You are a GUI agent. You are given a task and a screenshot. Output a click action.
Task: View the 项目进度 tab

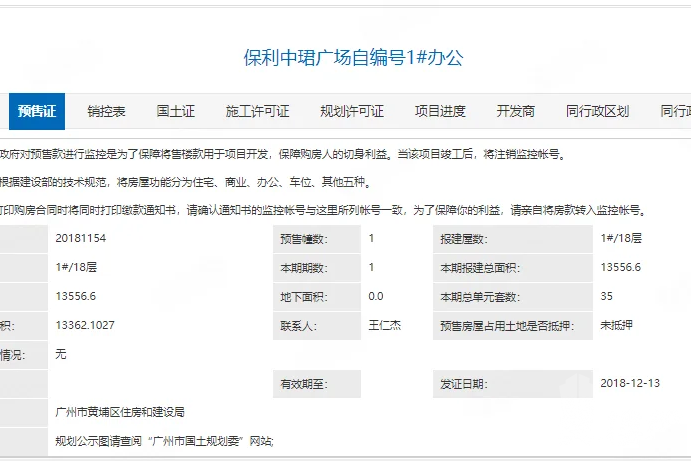[x=440, y=111]
